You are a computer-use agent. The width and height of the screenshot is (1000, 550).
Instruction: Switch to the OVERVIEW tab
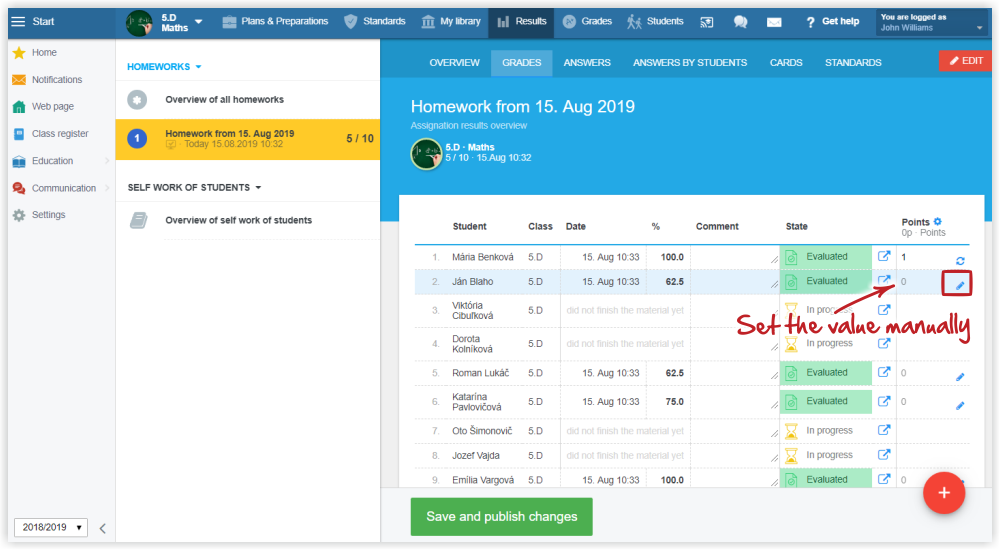click(x=454, y=63)
